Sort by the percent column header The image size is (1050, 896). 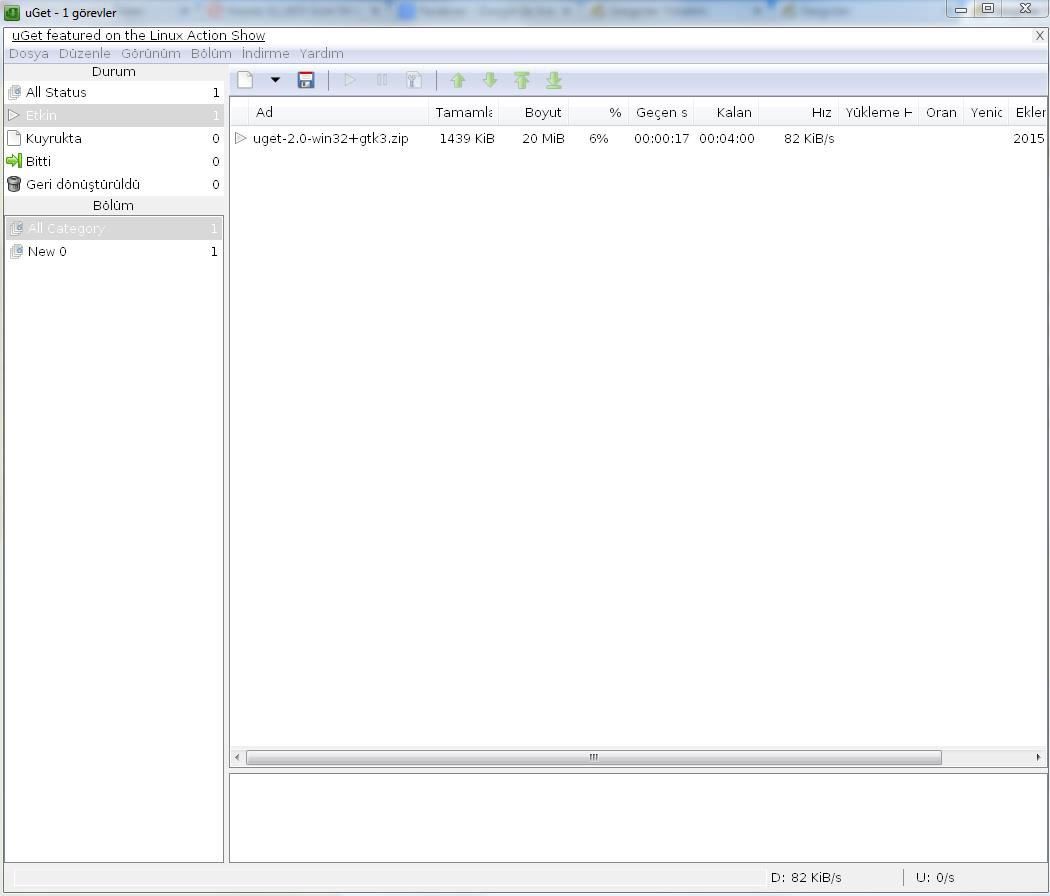click(x=599, y=113)
